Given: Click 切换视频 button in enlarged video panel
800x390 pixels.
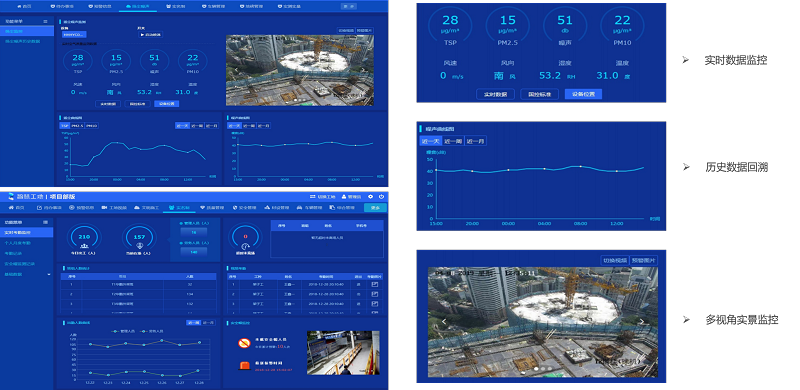Looking at the screenshot, I should coord(615,260).
